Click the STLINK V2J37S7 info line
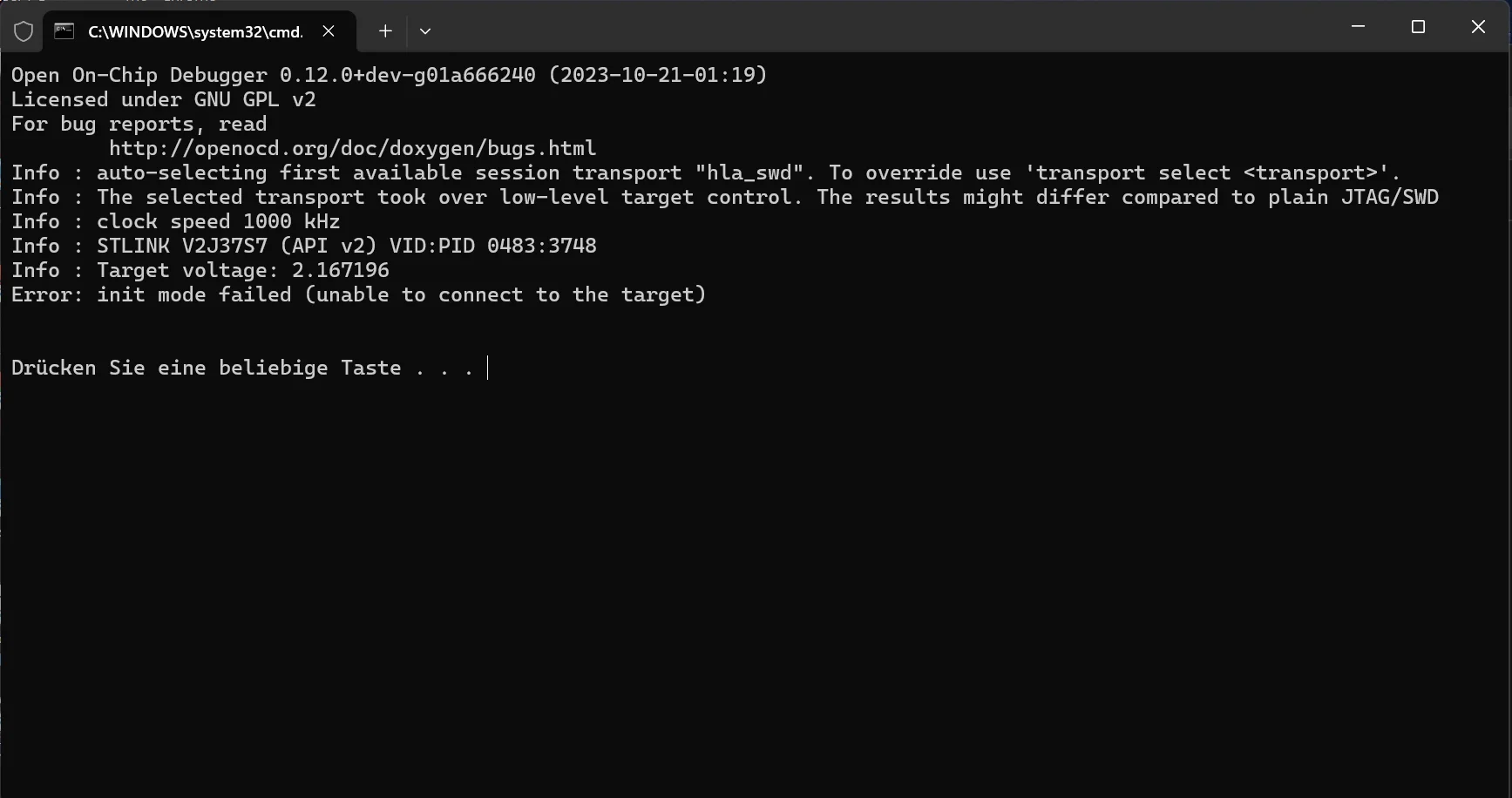1512x798 pixels. click(x=303, y=247)
